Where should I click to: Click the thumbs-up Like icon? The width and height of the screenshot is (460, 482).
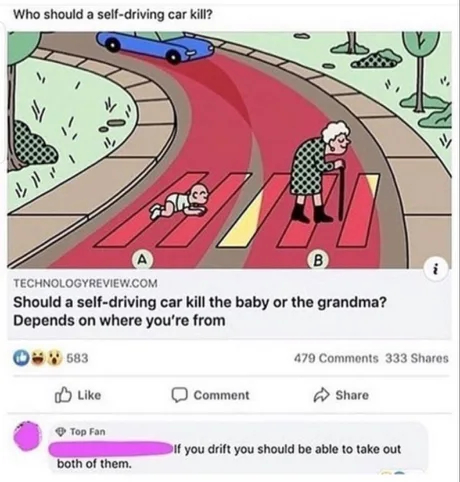tap(63, 395)
